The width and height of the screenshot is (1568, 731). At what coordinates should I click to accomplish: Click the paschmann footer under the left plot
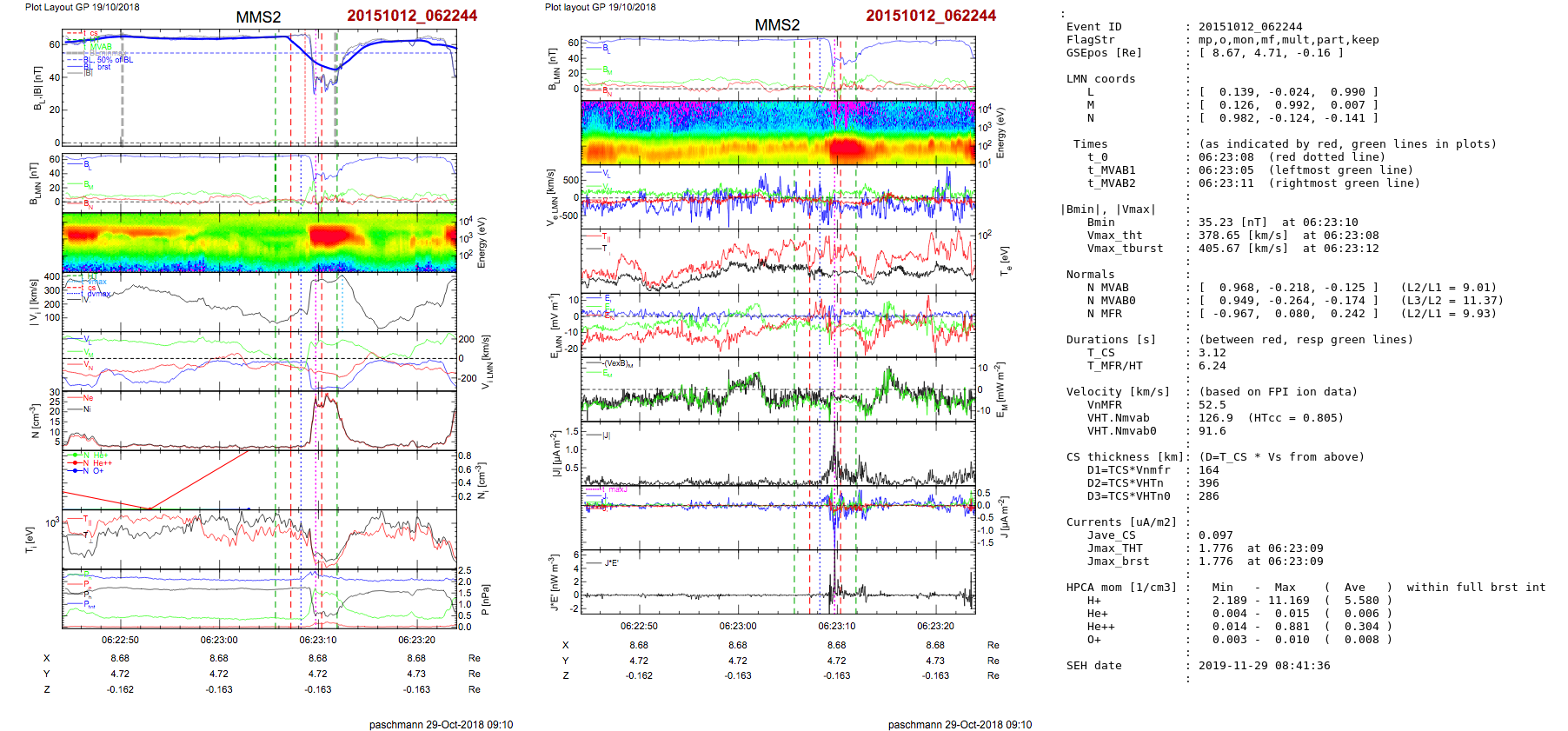441,724
